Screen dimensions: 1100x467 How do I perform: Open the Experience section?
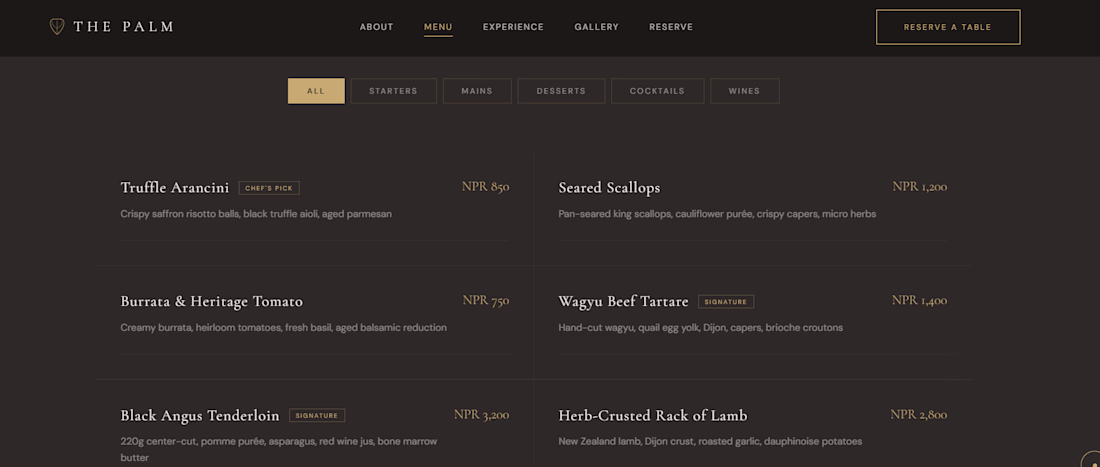tap(513, 27)
